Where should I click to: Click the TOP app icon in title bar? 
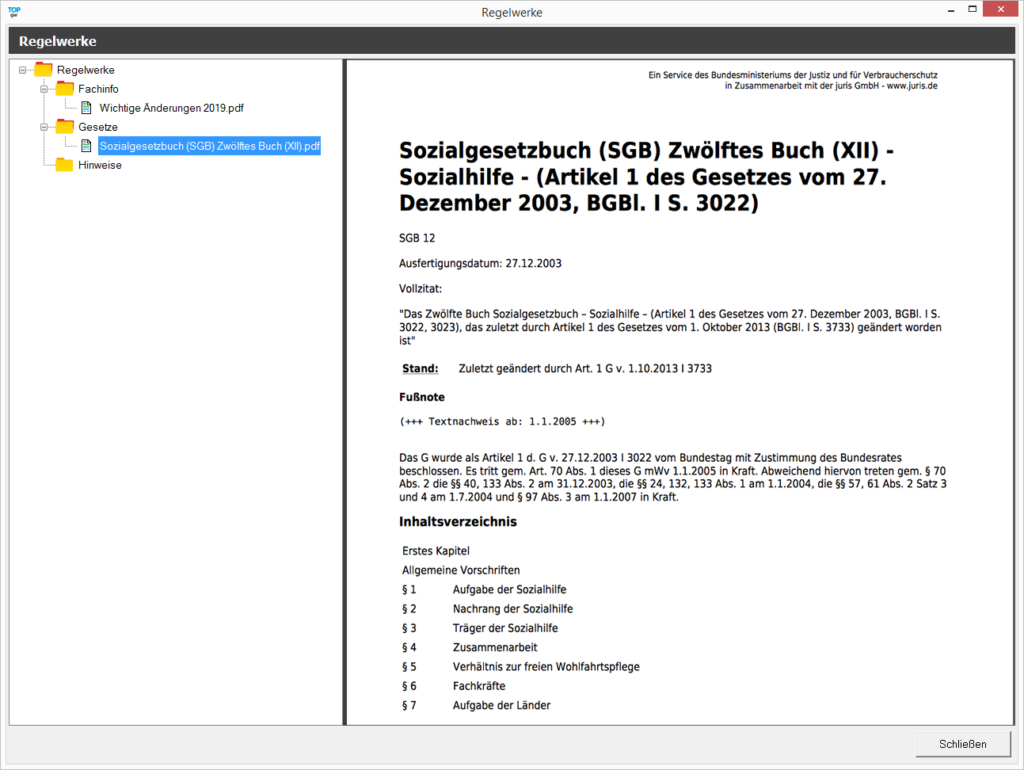point(14,12)
